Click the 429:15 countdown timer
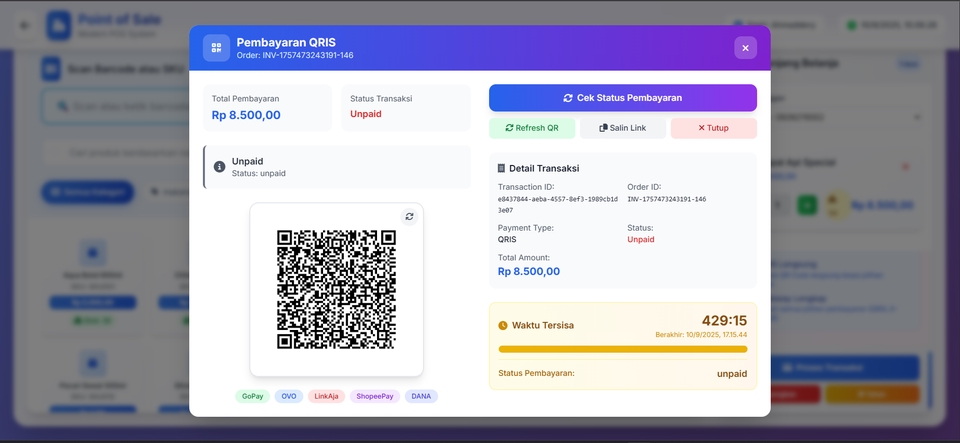960x443 pixels. 724,321
